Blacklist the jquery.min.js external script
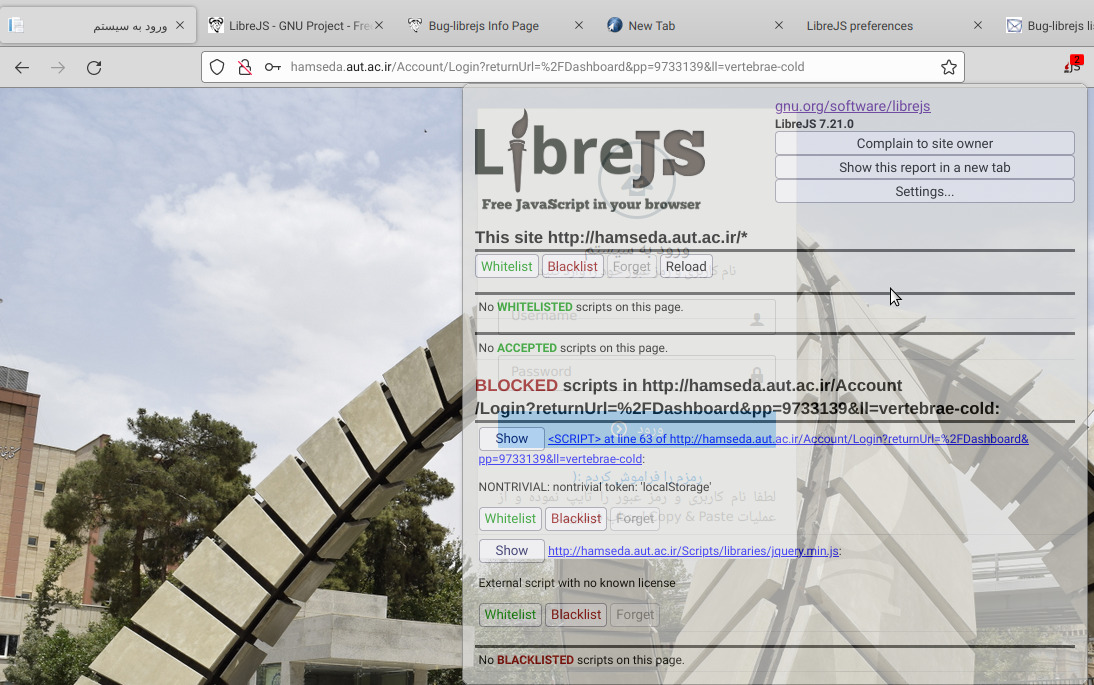 point(576,615)
